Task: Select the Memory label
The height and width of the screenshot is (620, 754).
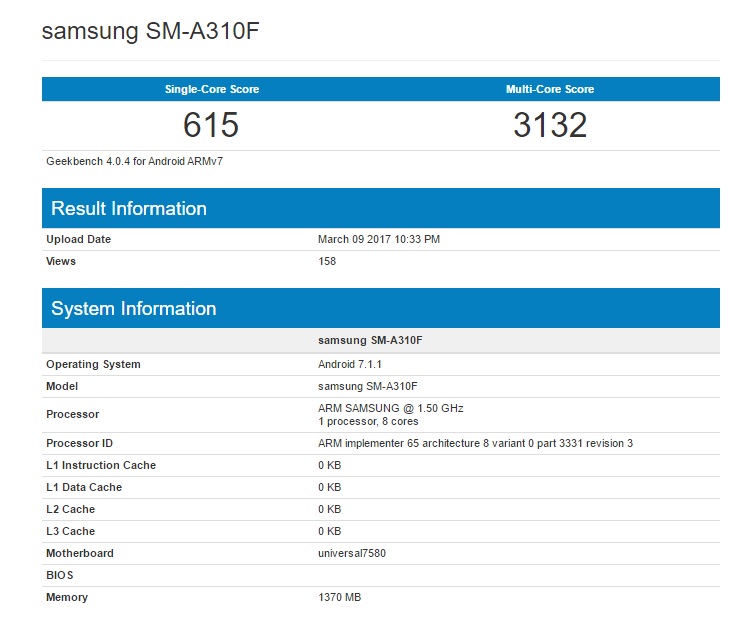Action: tap(67, 597)
